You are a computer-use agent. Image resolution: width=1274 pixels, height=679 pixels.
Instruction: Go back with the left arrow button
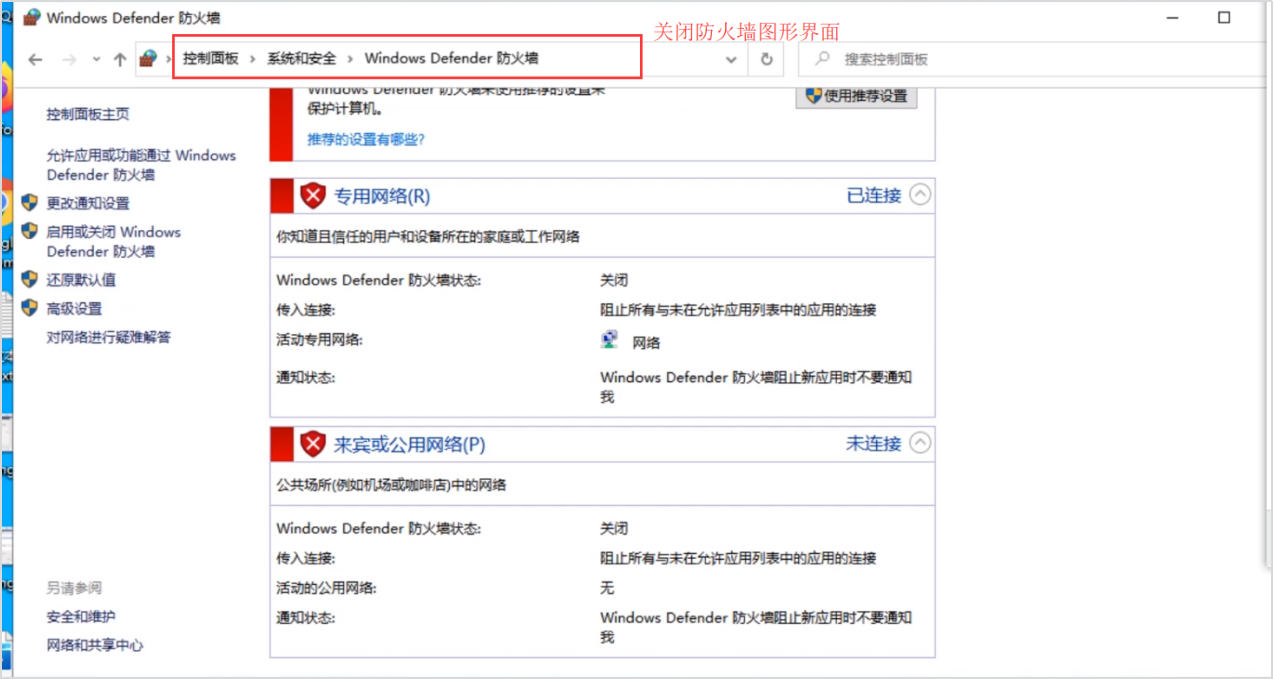point(36,60)
